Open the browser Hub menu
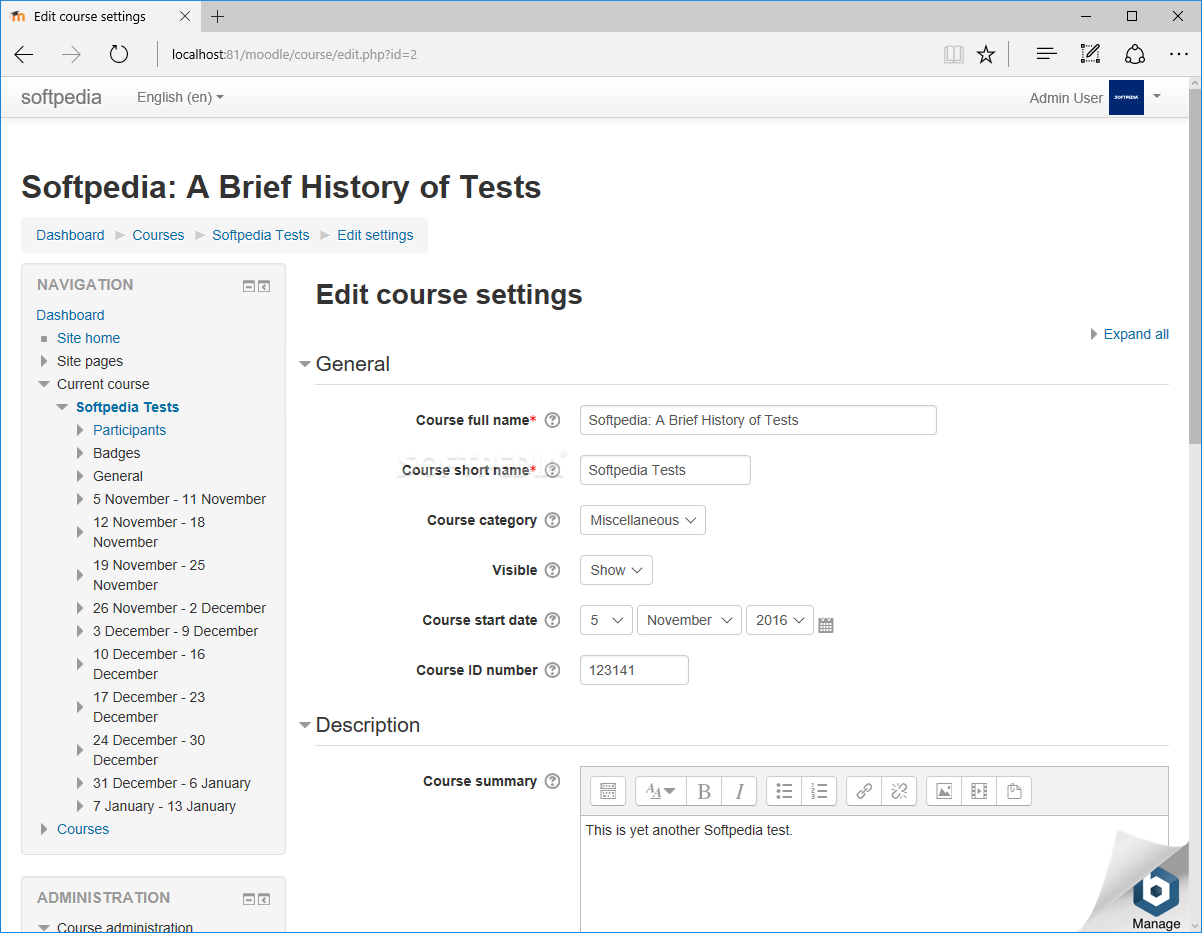Screen dimensions: 1202x933 coord(1046,54)
